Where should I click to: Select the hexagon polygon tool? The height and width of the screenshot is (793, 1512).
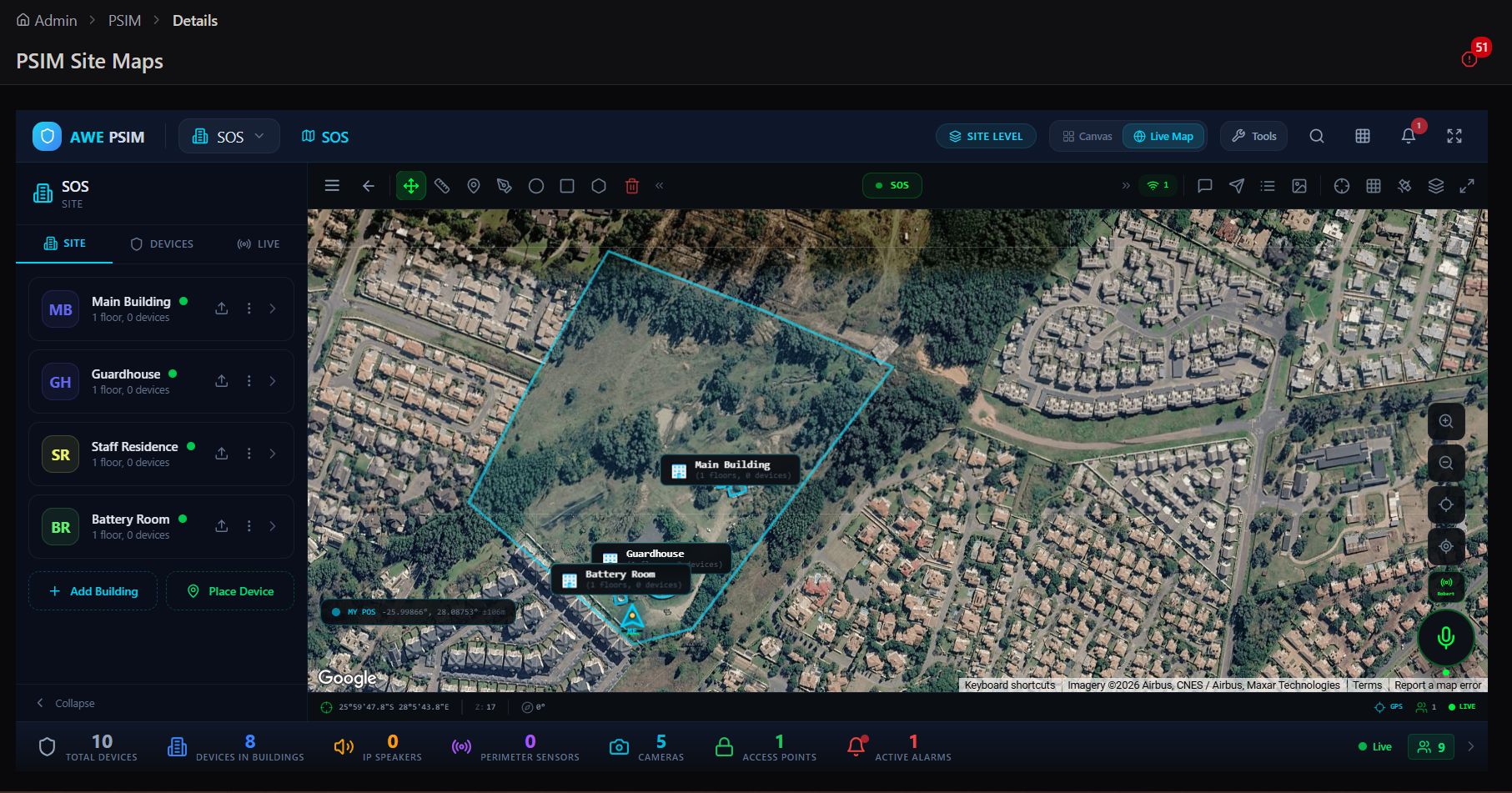pyautogui.click(x=599, y=186)
